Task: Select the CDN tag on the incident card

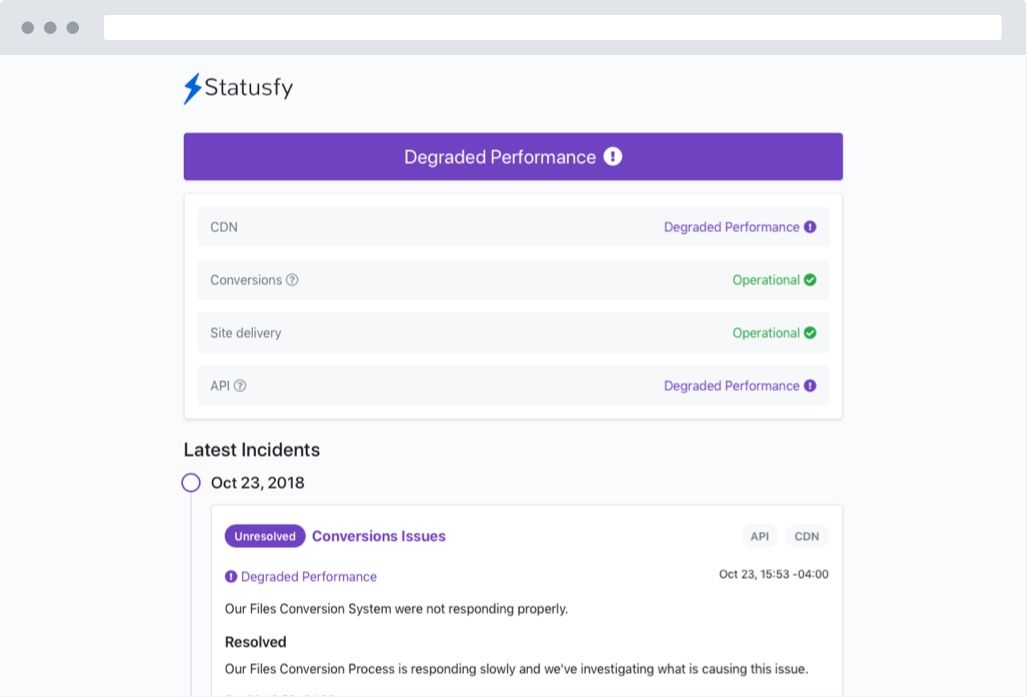Action: pyautogui.click(x=807, y=536)
